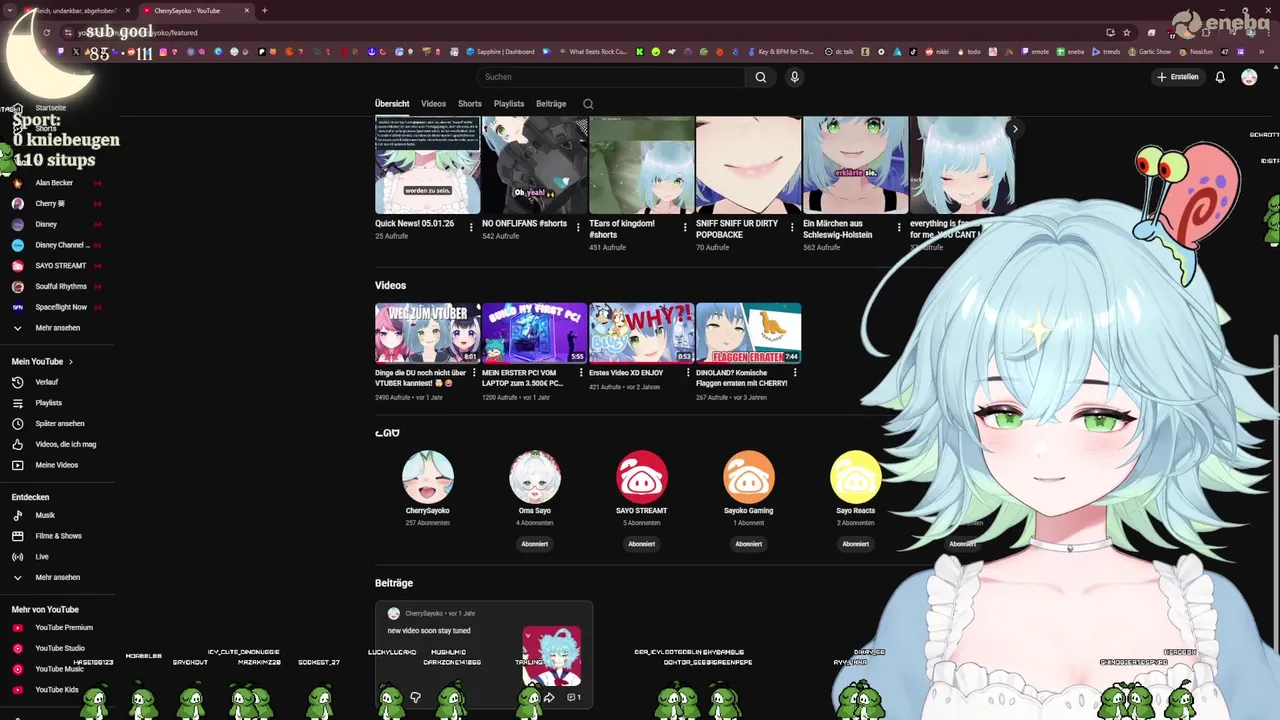Click the YouTube search magnifier button

point(761,77)
